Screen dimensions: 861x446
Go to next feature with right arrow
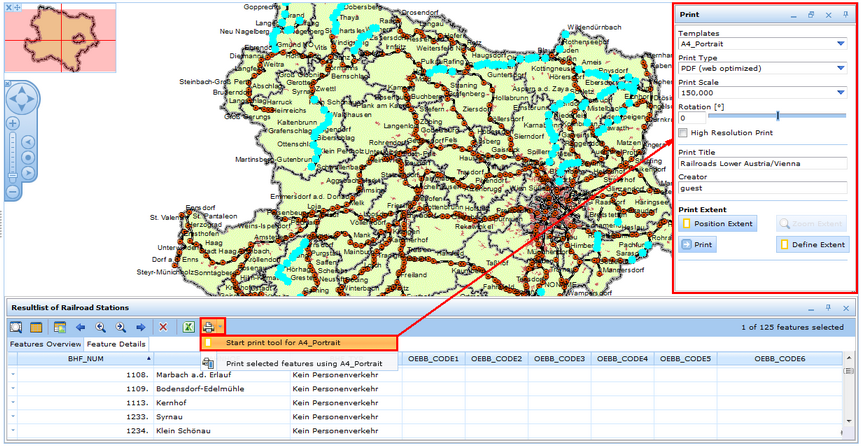(x=141, y=327)
